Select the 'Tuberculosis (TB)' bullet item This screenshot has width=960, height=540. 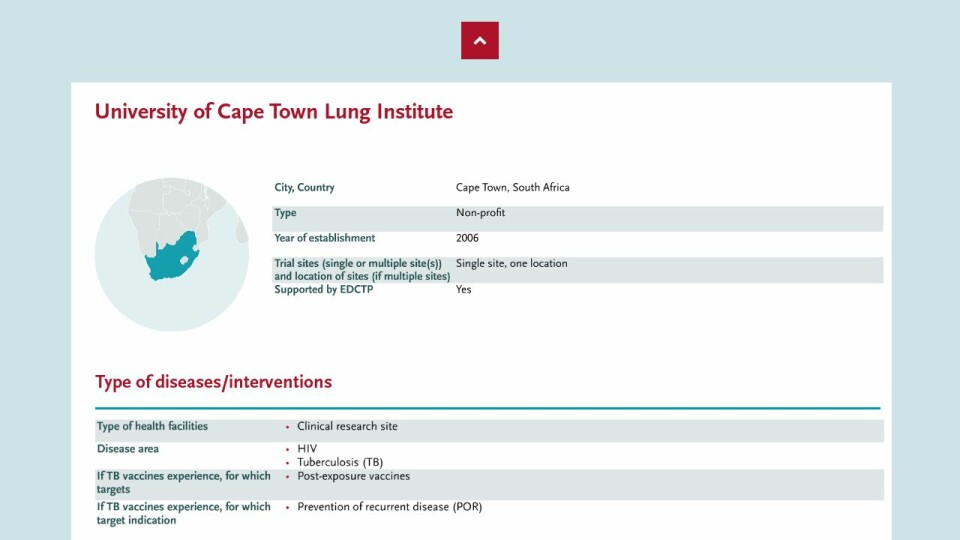340,462
